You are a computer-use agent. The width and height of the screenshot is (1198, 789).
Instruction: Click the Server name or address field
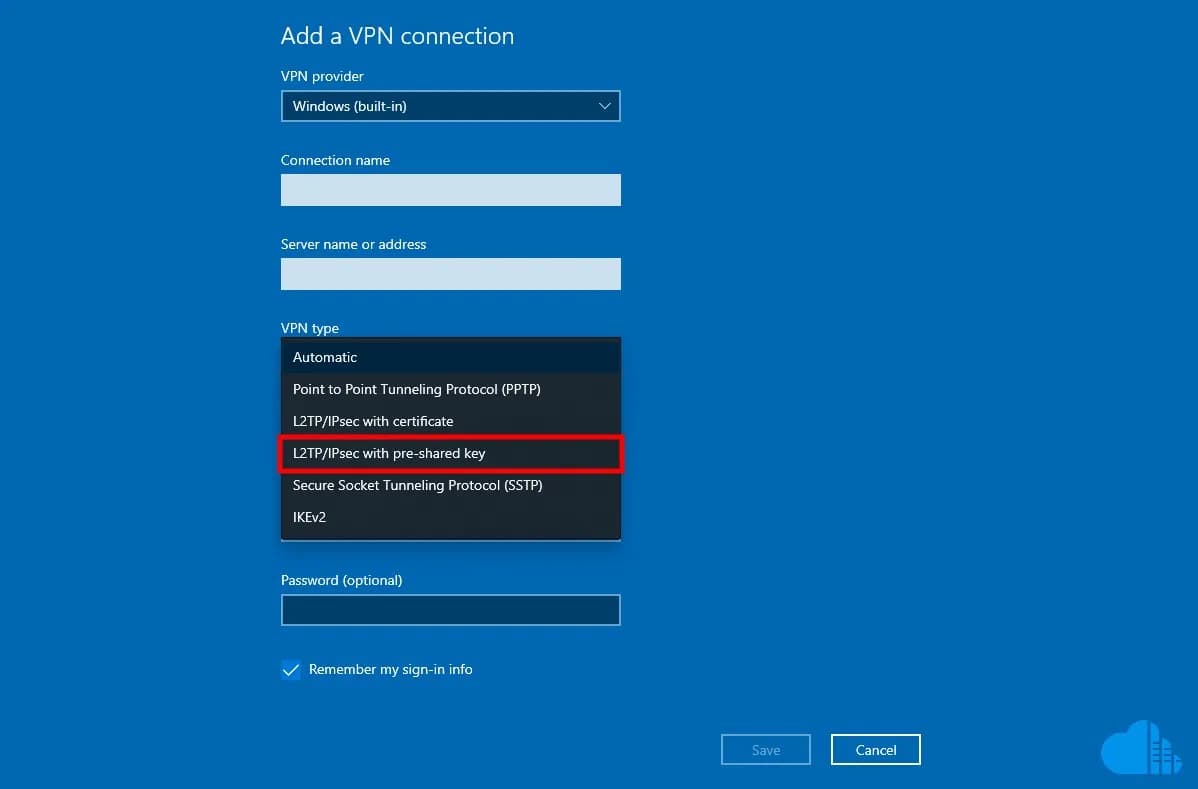click(x=450, y=274)
